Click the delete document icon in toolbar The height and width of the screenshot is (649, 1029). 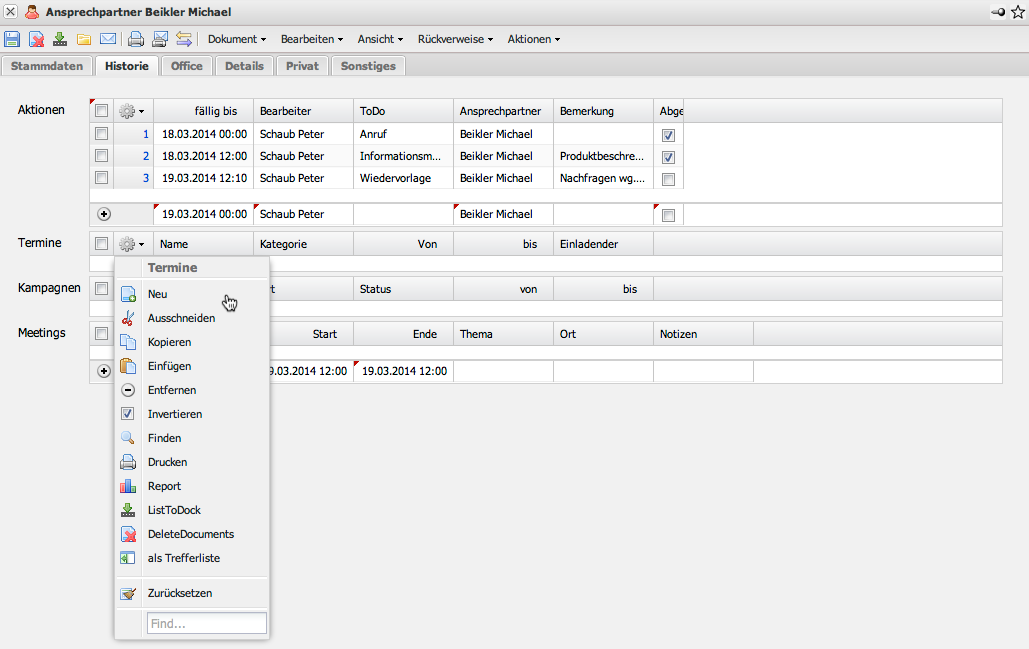click(36, 39)
